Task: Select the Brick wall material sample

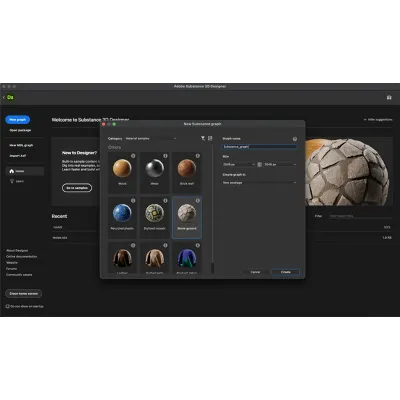Action: coord(187,172)
